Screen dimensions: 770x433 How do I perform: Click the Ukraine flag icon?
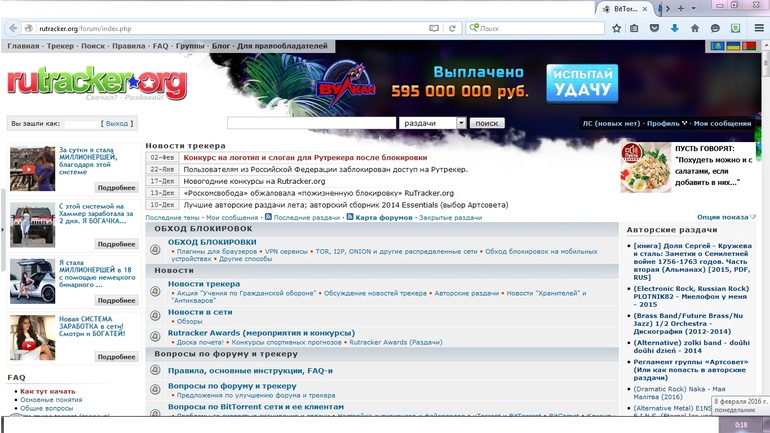[x=733, y=46]
